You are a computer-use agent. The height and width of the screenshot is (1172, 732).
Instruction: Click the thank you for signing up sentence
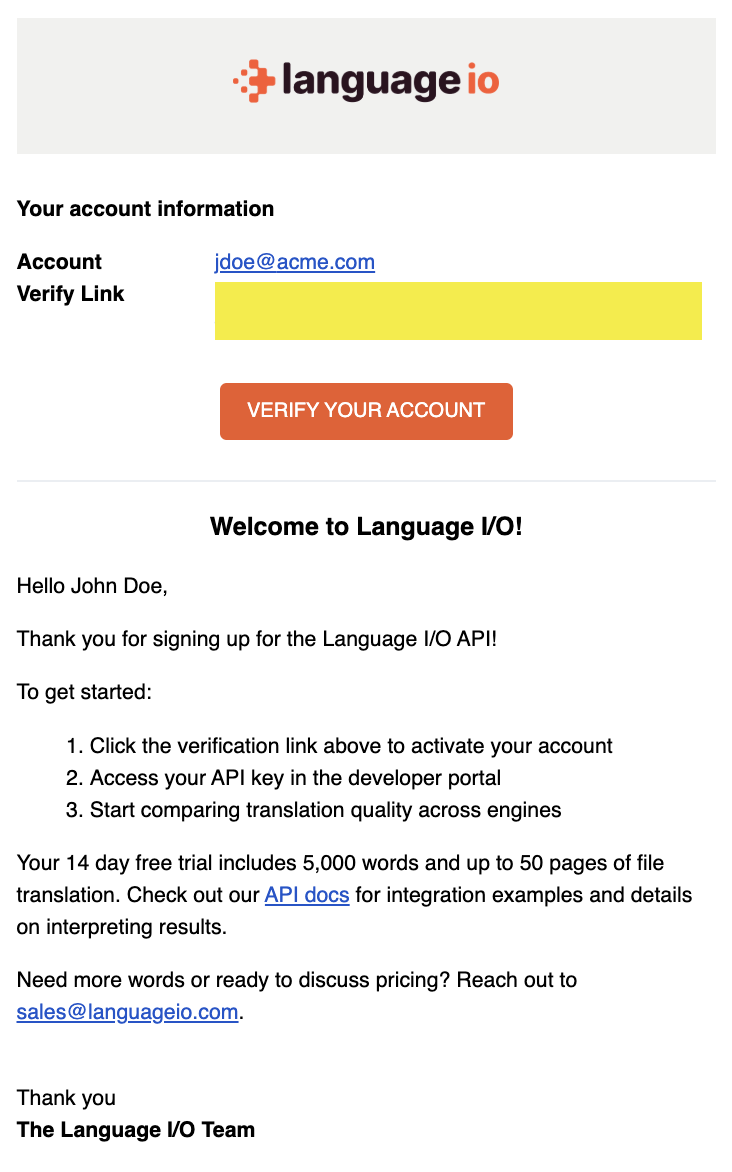(256, 639)
